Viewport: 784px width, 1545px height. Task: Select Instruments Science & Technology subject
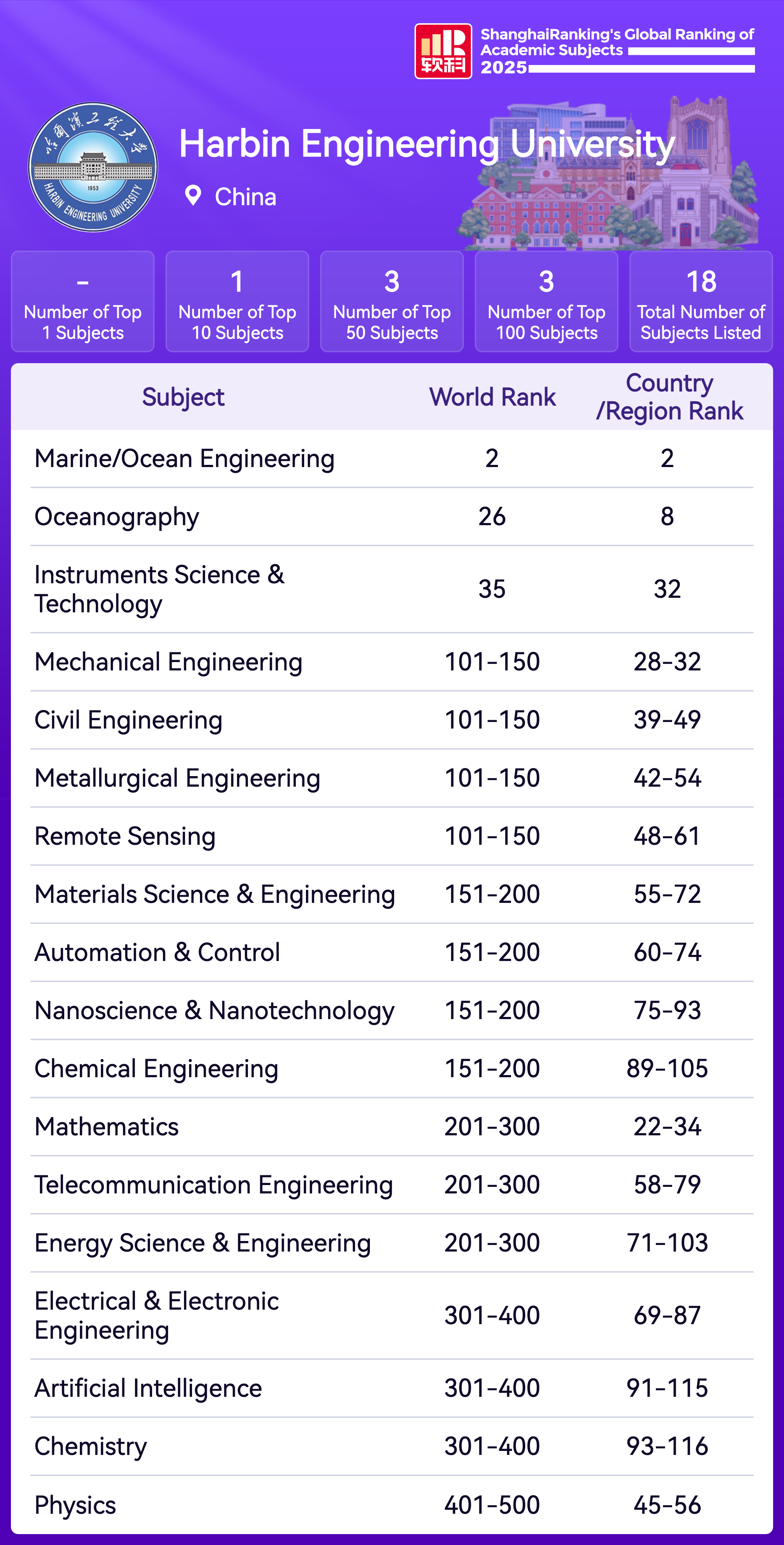pyautogui.click(x=159, y=589)
